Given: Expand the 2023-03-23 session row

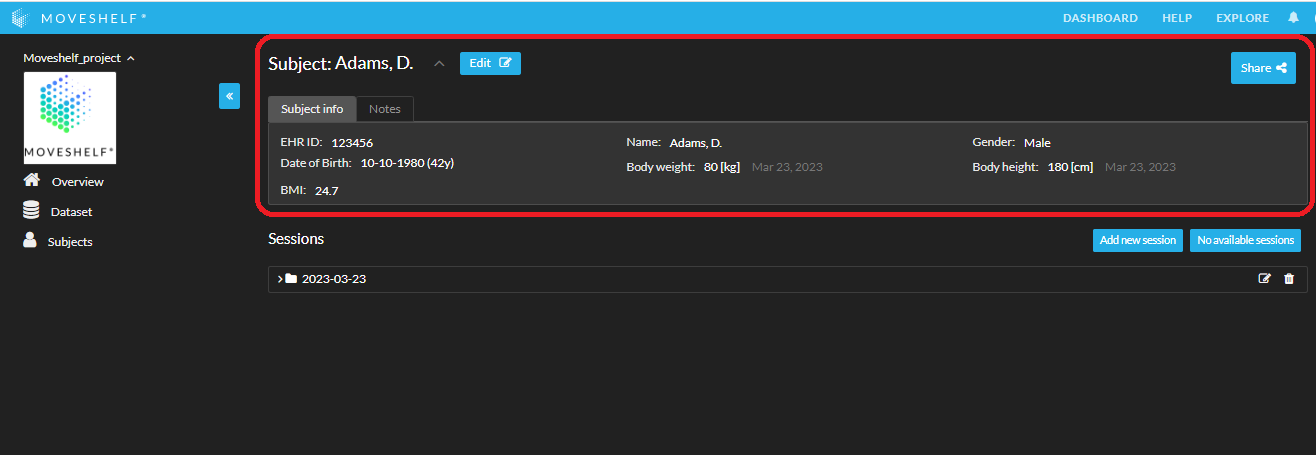Looking at the screenshot, I should click(x=280, y=279).
